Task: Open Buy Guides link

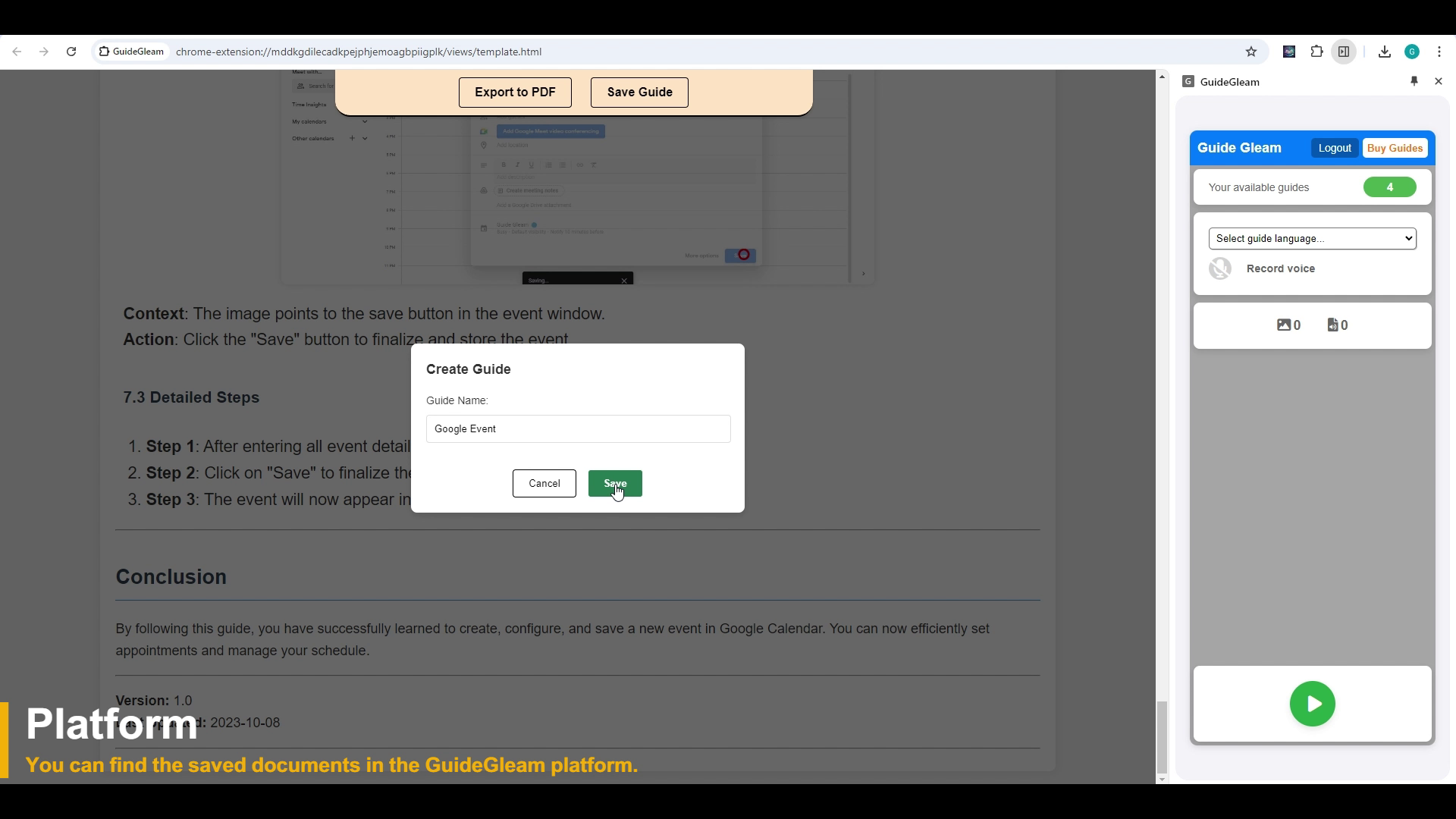Action: click(x=1395, y=148)
